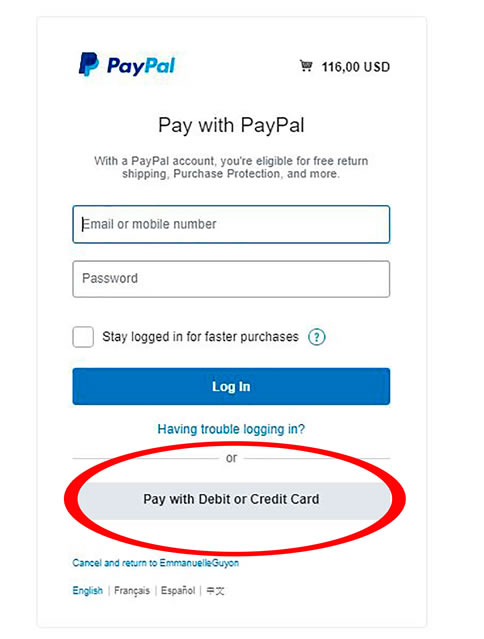This screenshot has height=639, width=484.
Task: Open the question mark help icon
Action: (317, 337)
